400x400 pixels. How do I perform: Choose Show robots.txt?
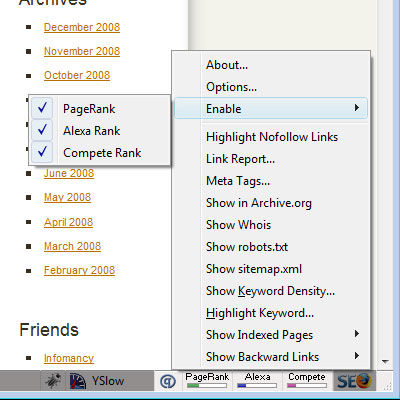tap(271, 247)
